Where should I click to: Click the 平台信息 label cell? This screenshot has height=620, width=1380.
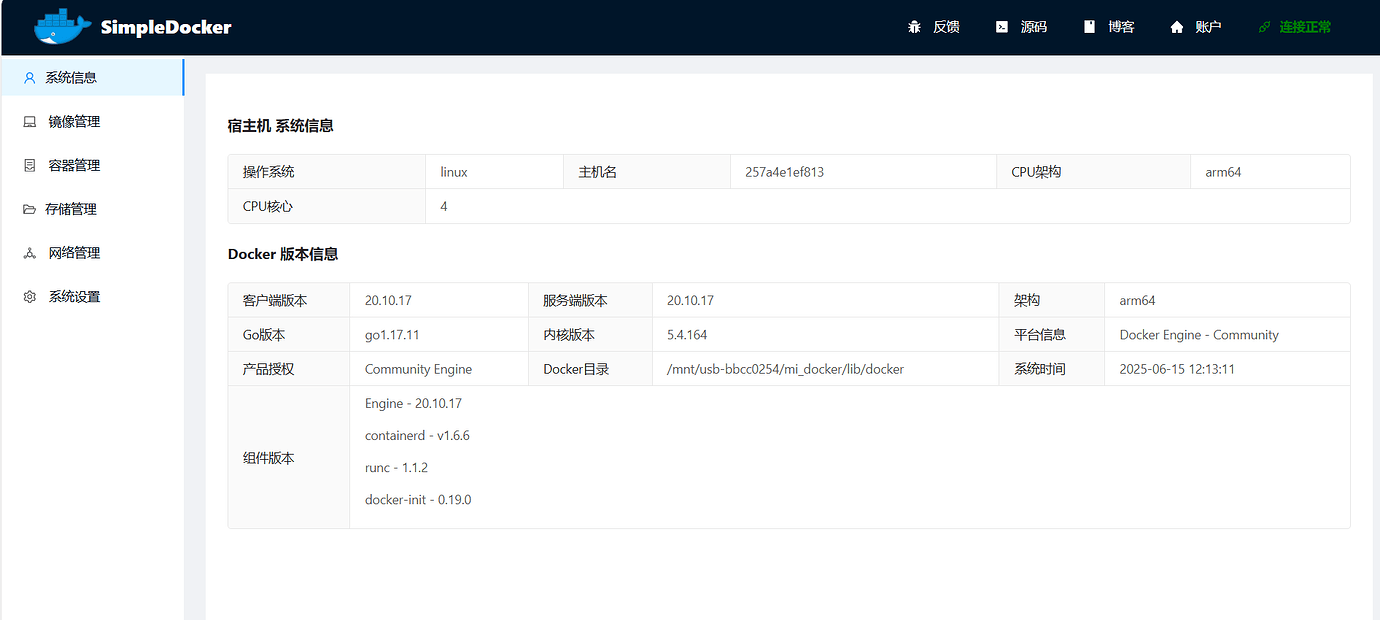pyautogui.click(x=1052, y=335)
